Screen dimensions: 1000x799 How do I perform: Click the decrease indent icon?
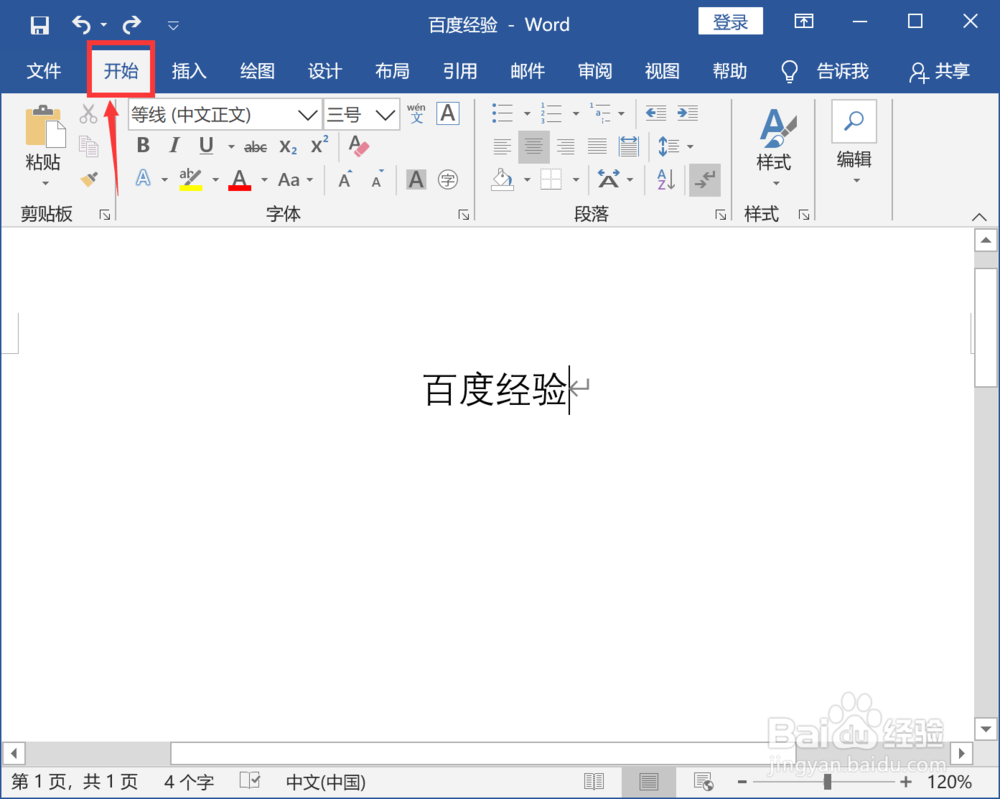click(656, 114)
